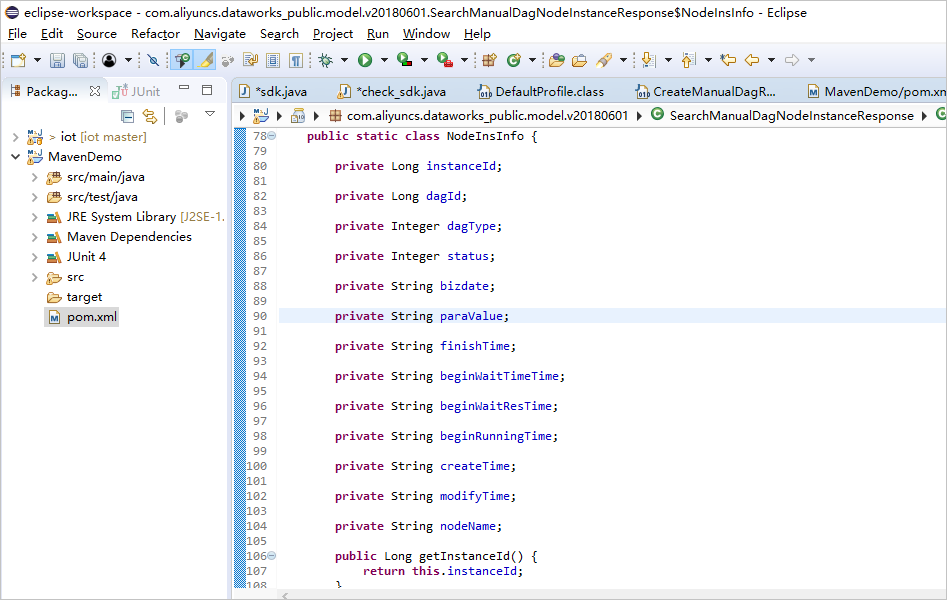Select pom.xml in Package Explorer

(x=82, y=317)
